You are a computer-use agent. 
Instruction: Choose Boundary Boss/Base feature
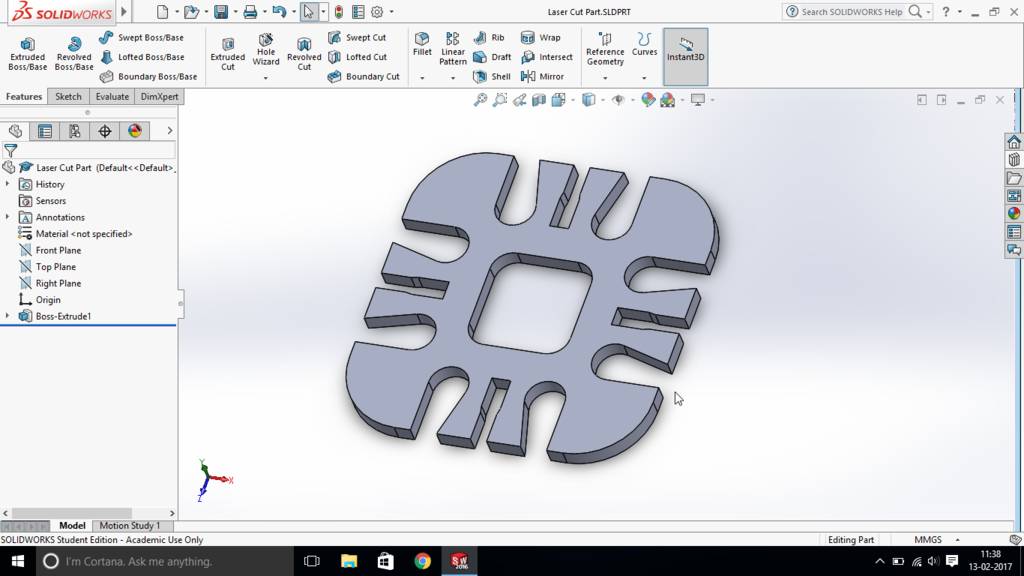pyautogui.click(x=148, y=76)
